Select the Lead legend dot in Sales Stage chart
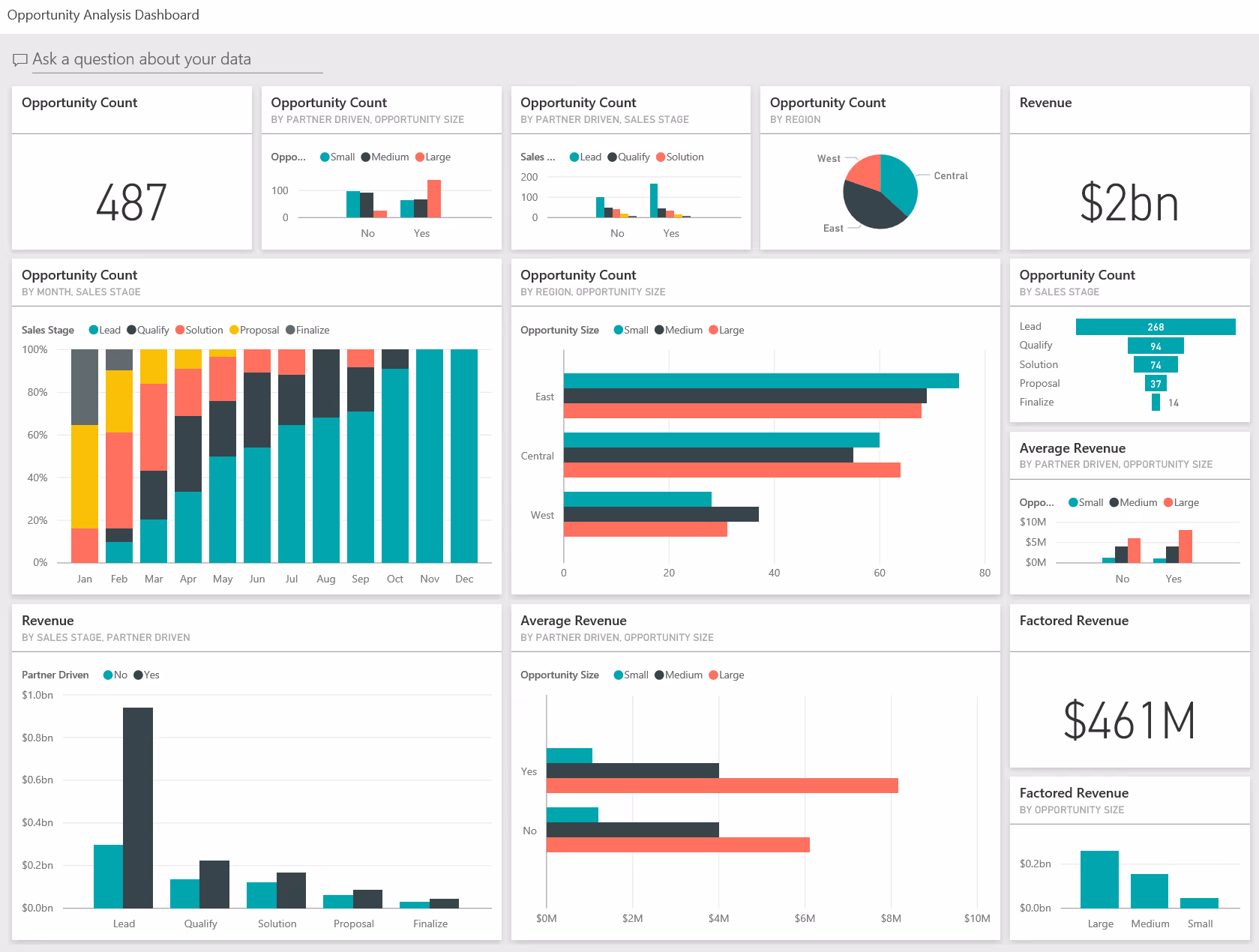 click(x=575, y=157)
